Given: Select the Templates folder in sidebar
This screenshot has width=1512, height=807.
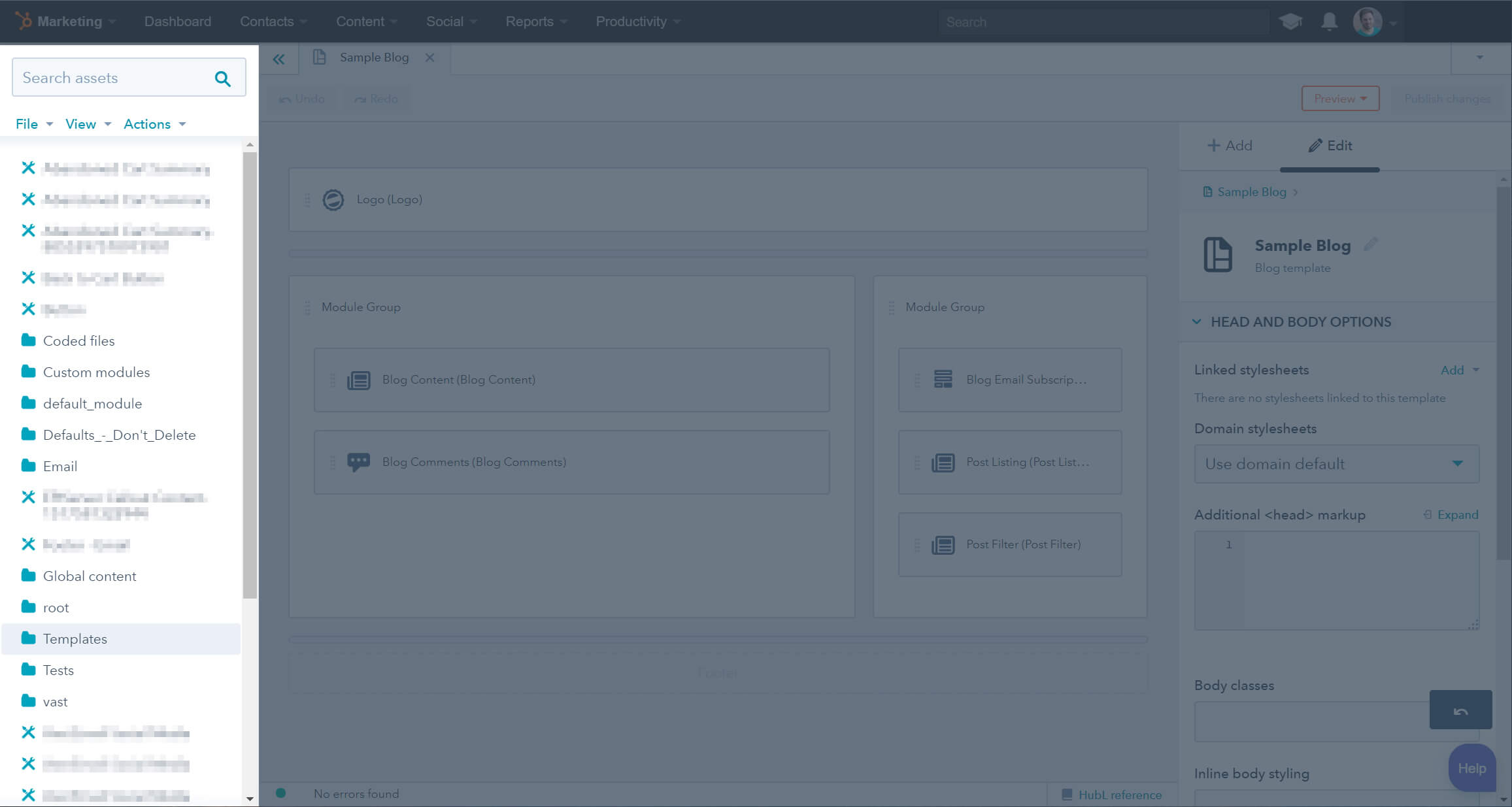Looking at the screenshot, I should point(74,639).
